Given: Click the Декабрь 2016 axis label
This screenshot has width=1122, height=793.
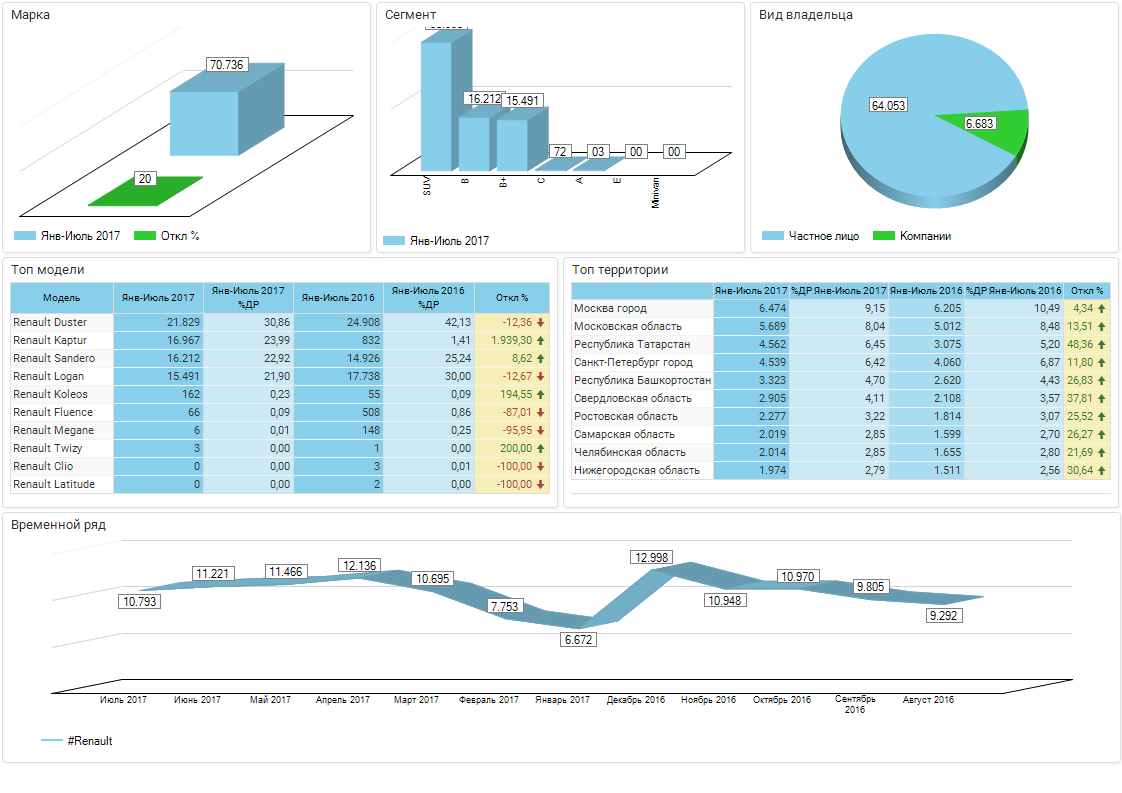Looking at the screenshot, I should 635,699.
